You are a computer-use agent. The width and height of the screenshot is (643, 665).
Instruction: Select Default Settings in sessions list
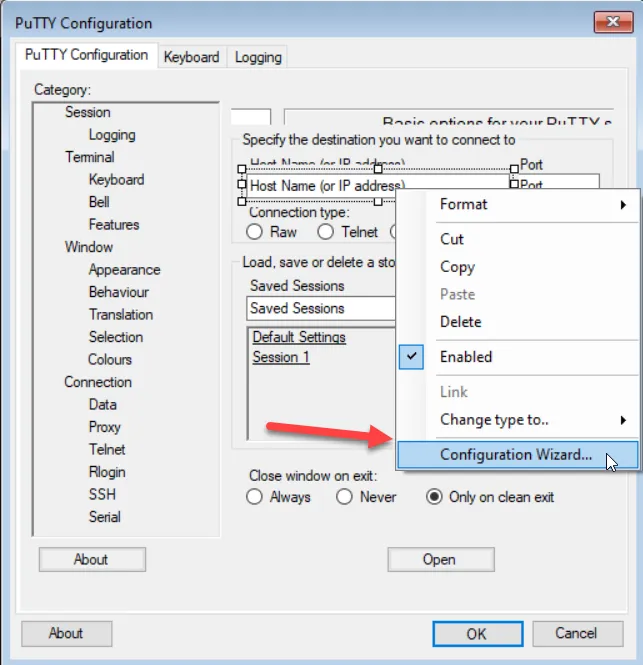pyautogui.click(x=299, y=337)
